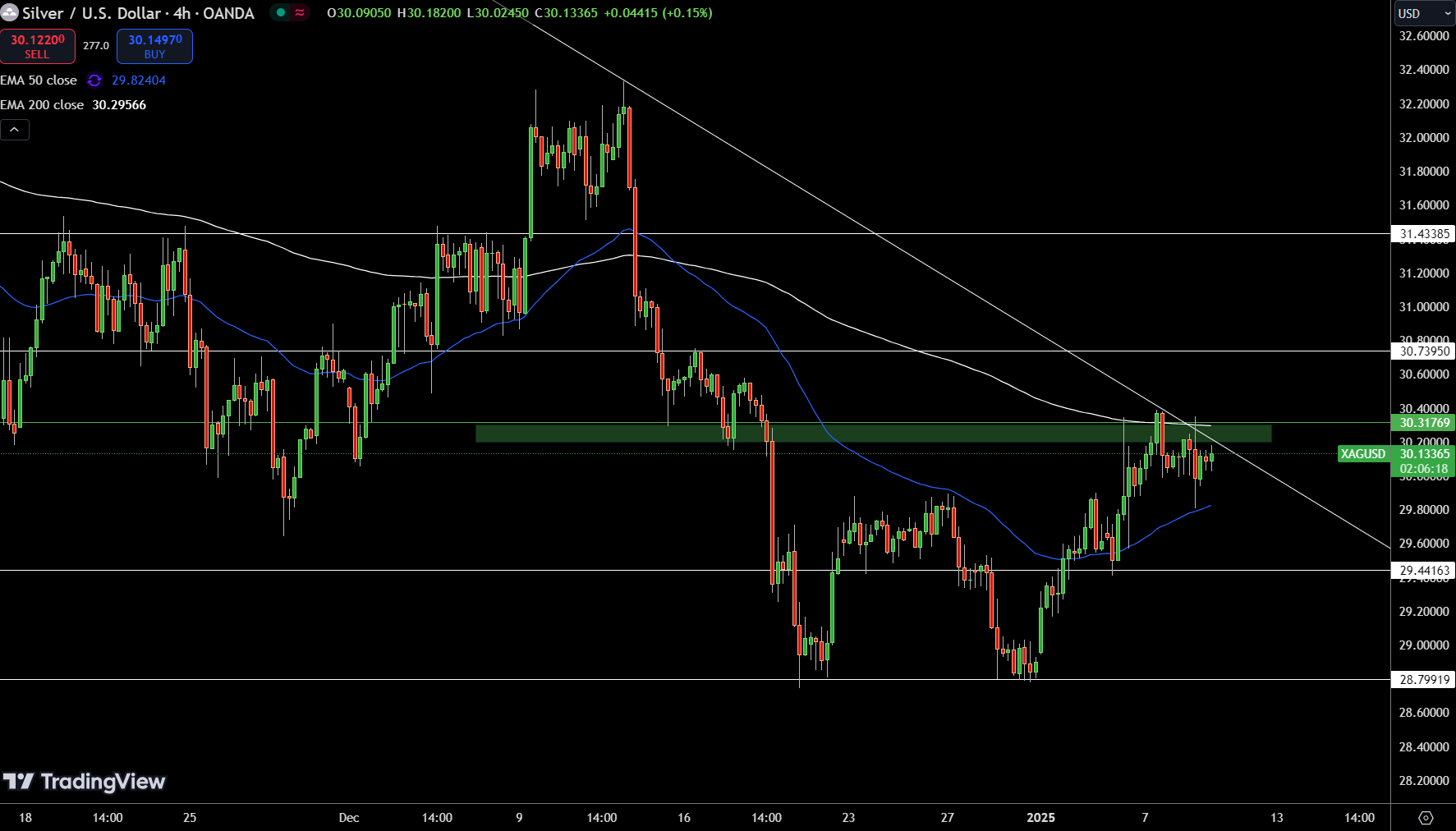Click the high price H30.18200

point(429,13)
